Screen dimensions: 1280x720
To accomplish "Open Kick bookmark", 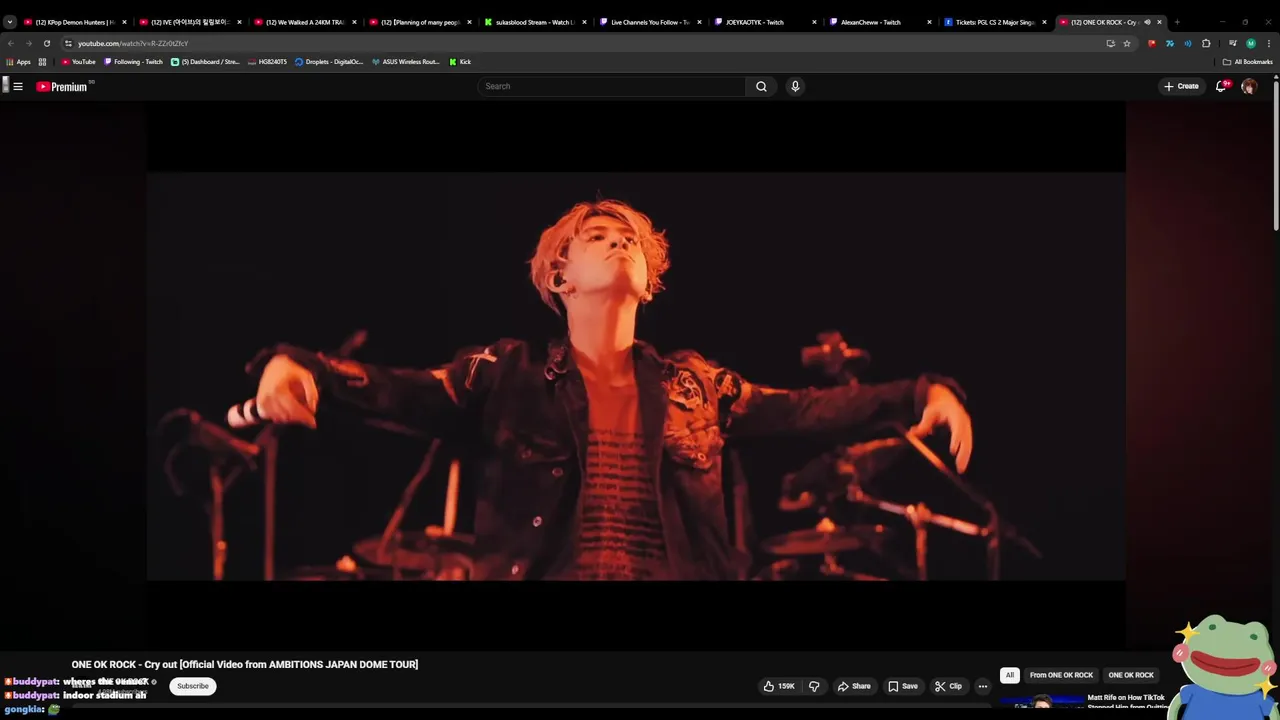I will click(x=460, y=62).
